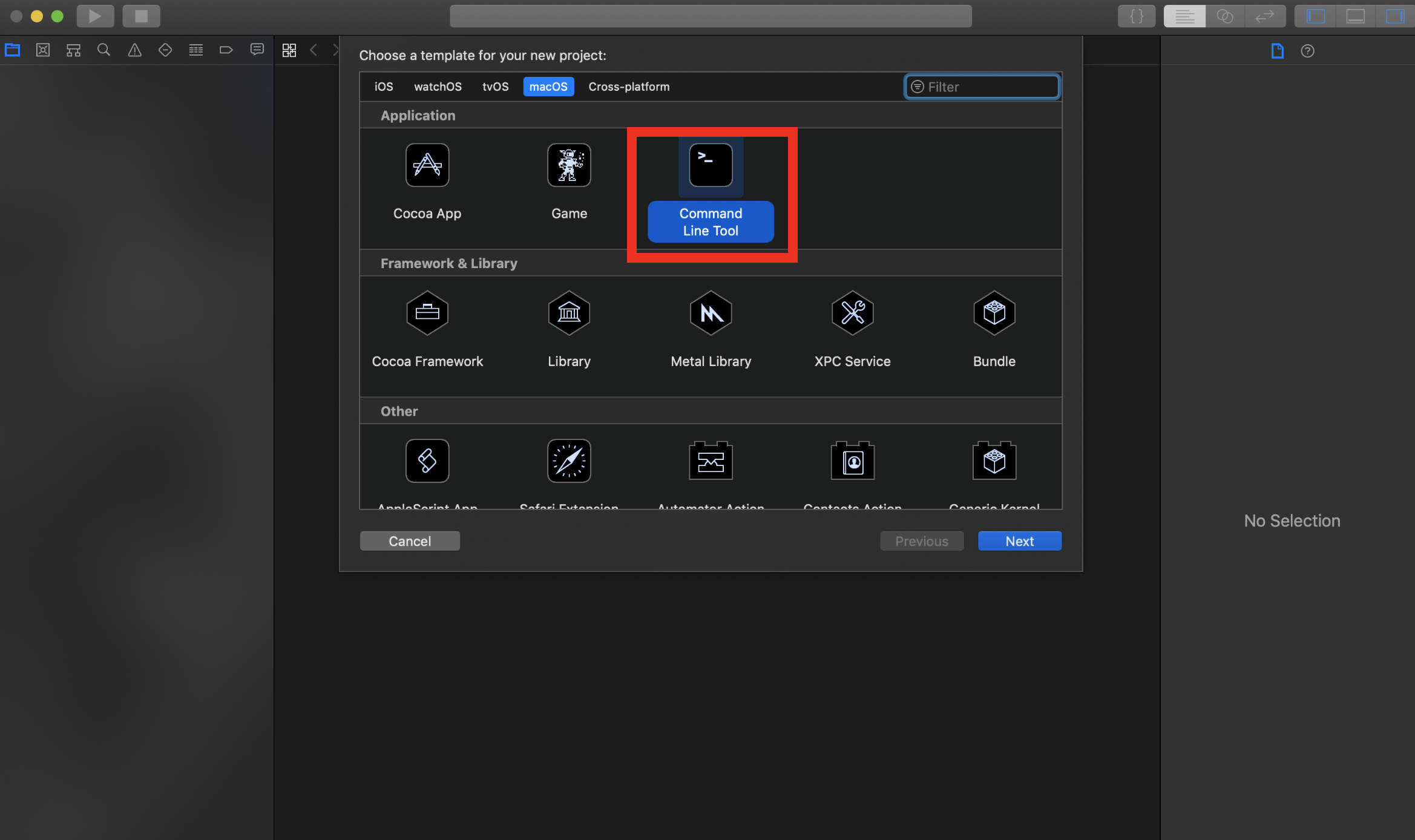
Task: Choose the Safari Extension template icon
Action: coord(569,461)
